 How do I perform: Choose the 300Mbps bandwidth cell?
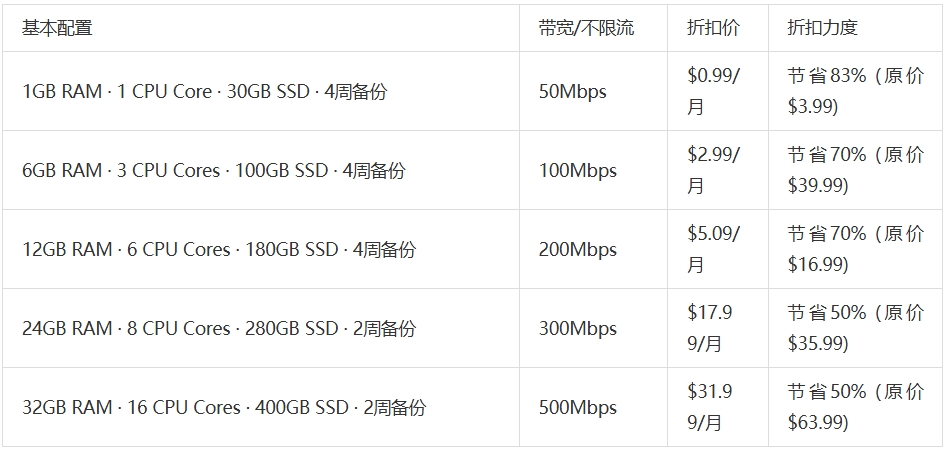[577, 329]
